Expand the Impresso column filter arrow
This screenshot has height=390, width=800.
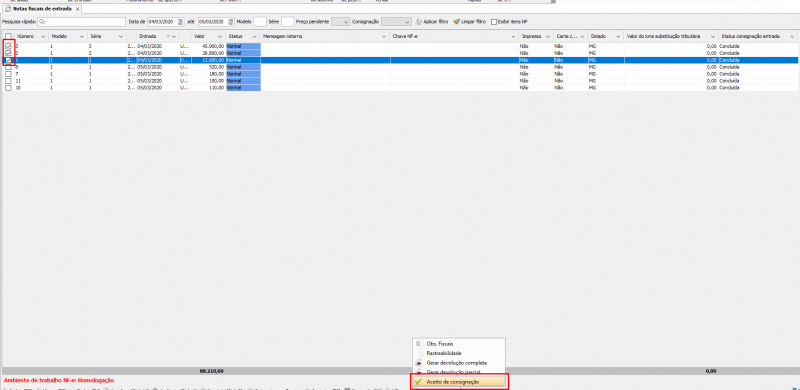(x=548, y=36)
